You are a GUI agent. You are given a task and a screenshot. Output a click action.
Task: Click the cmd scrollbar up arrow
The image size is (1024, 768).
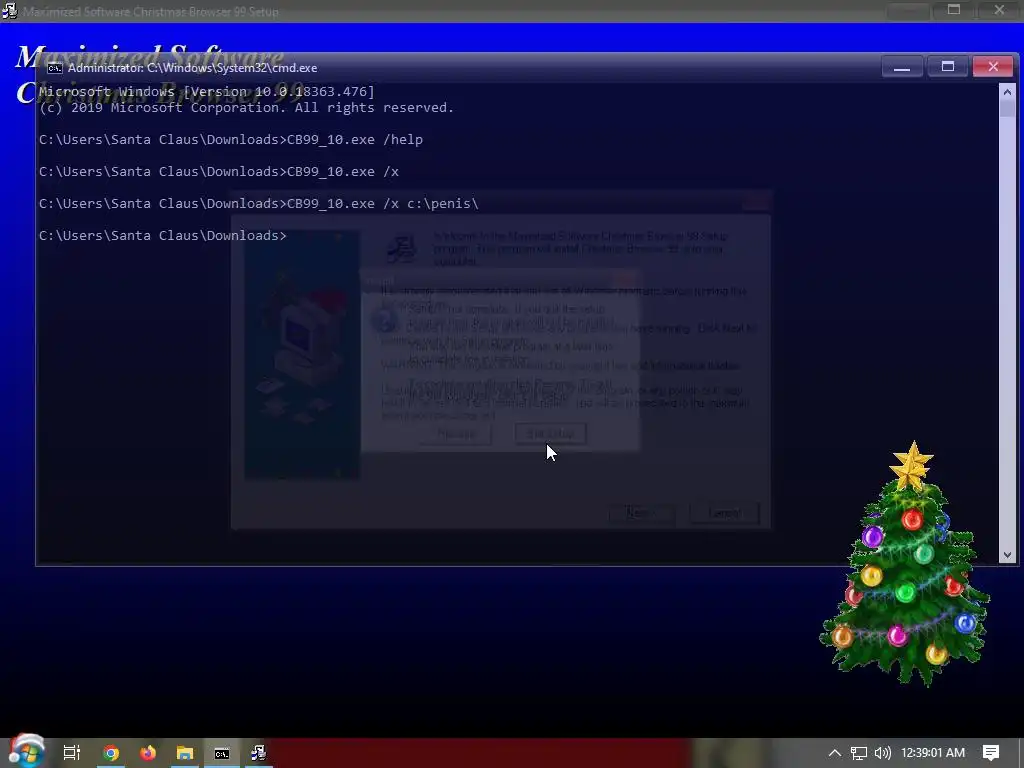click(1007, 92)
